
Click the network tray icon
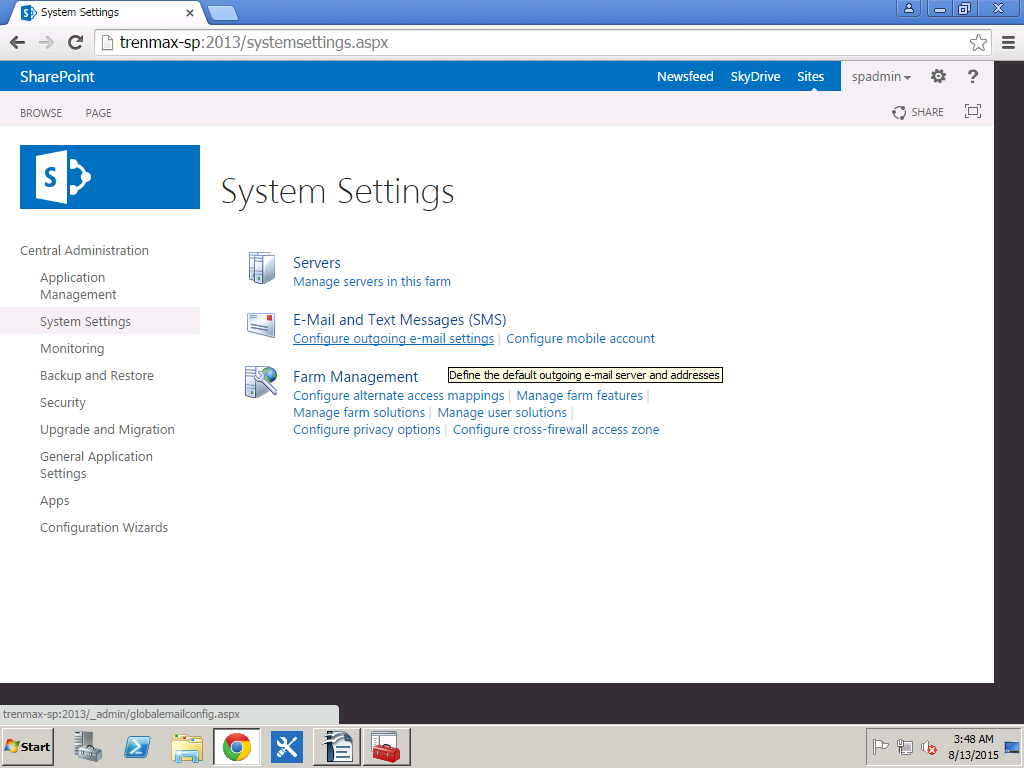[904, 746]
